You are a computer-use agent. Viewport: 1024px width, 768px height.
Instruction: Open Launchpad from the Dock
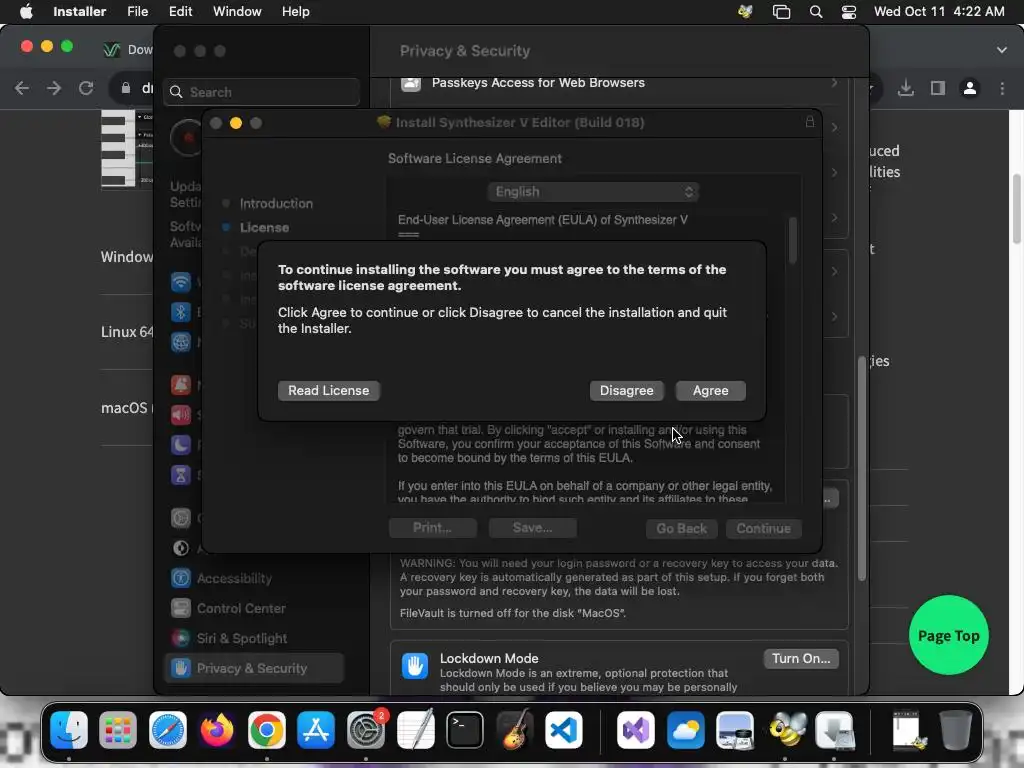coord(118,729)
